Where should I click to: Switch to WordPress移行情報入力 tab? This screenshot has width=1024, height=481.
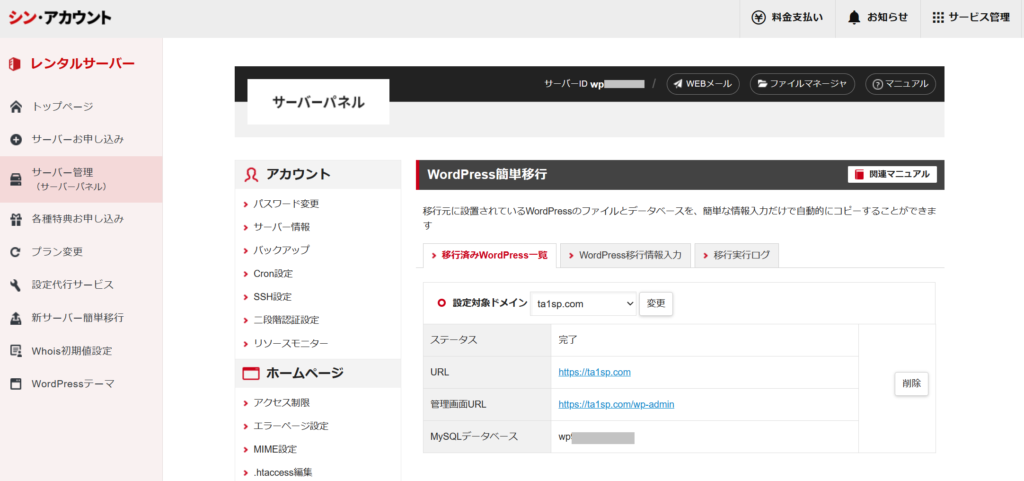(x=624, y=255)
